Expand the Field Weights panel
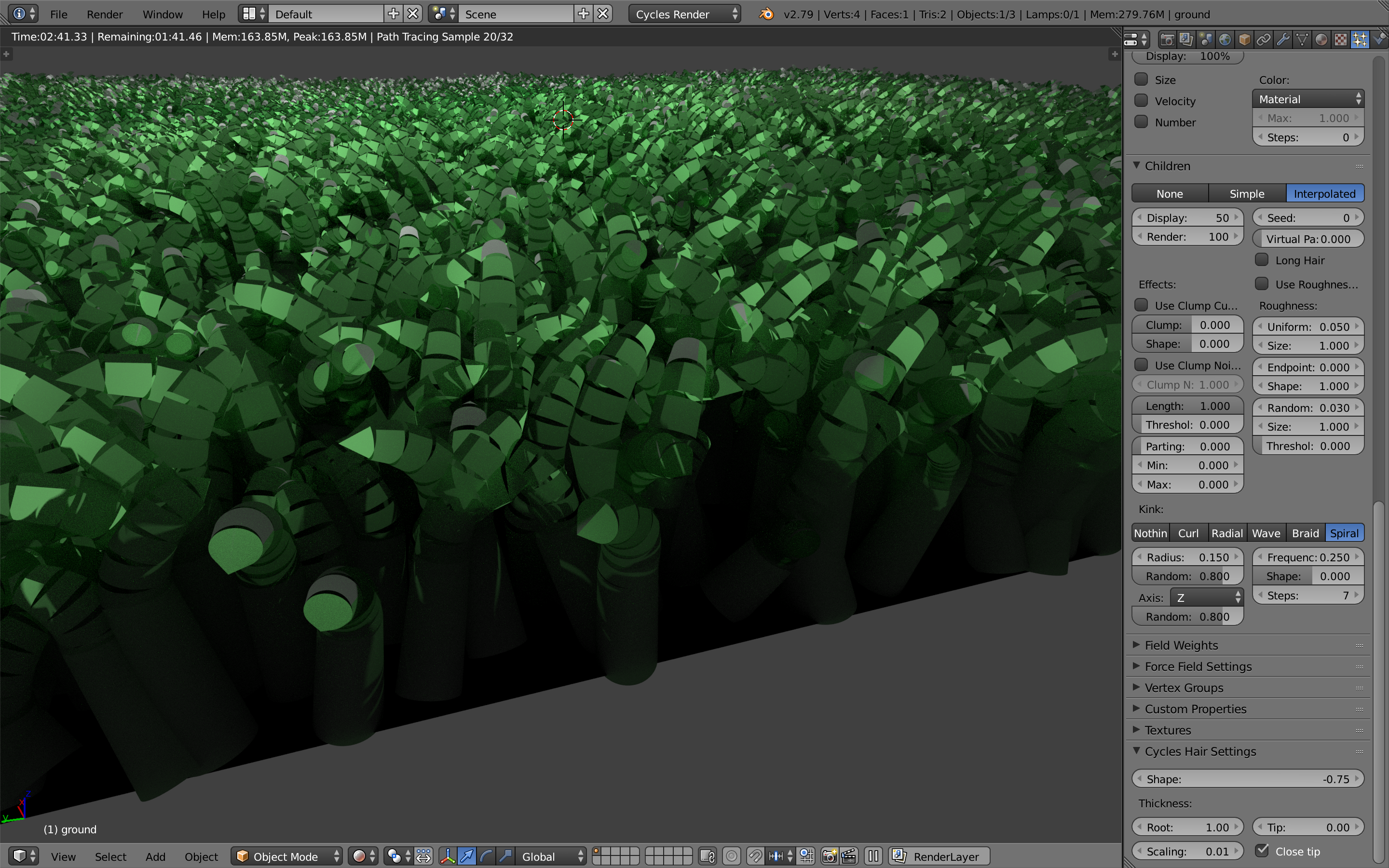Viewport: 1389px width, 868px height. pos(1181,645)
